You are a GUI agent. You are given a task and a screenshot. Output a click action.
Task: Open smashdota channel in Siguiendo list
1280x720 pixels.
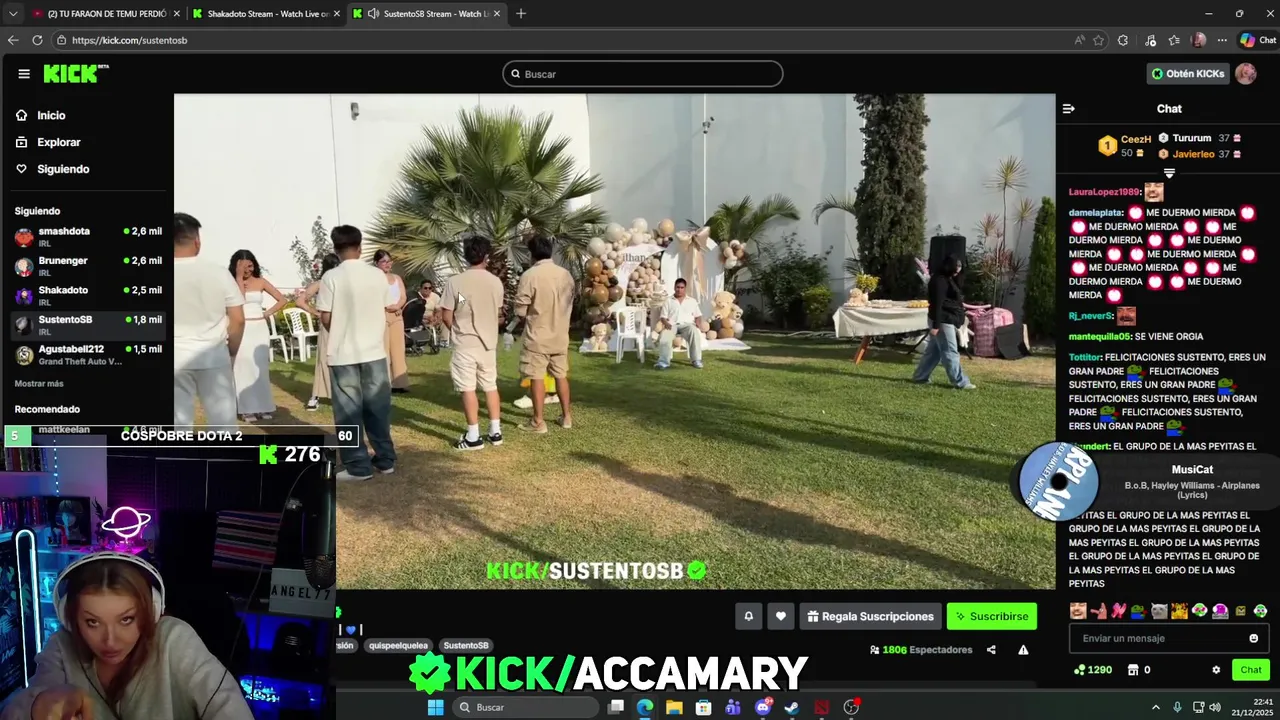point(88,237)
